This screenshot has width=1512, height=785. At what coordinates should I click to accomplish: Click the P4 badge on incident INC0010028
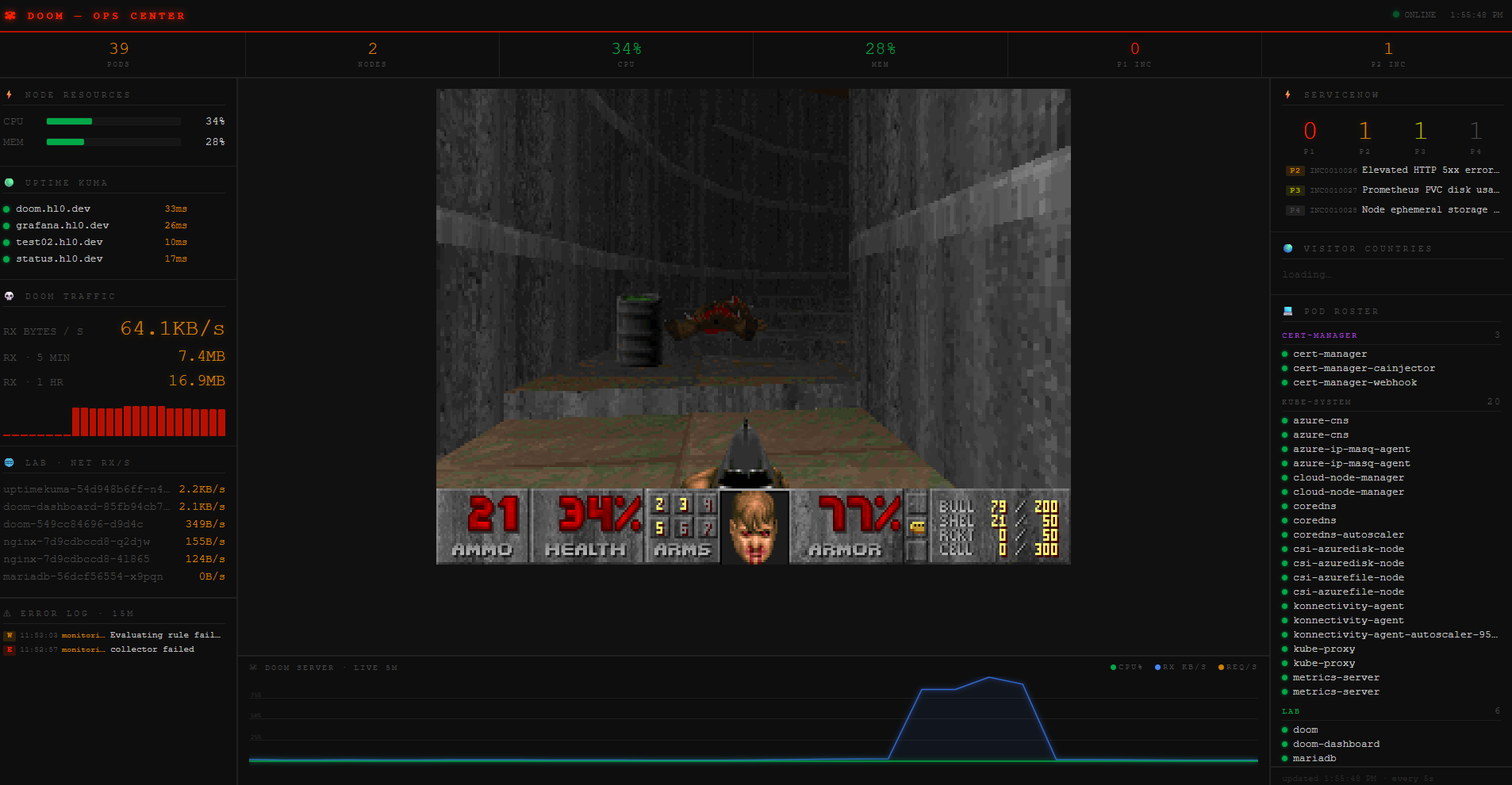[1295, 210]
